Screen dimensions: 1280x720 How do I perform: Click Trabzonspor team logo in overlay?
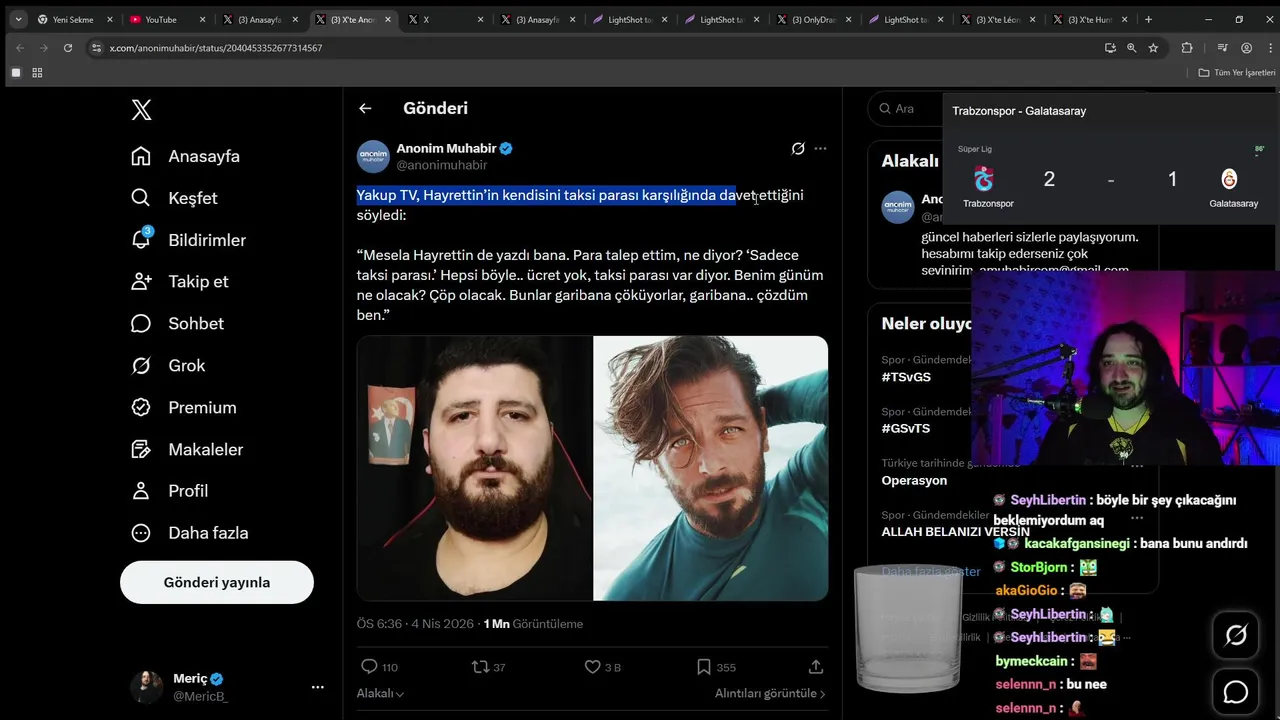tap(985, 179)
